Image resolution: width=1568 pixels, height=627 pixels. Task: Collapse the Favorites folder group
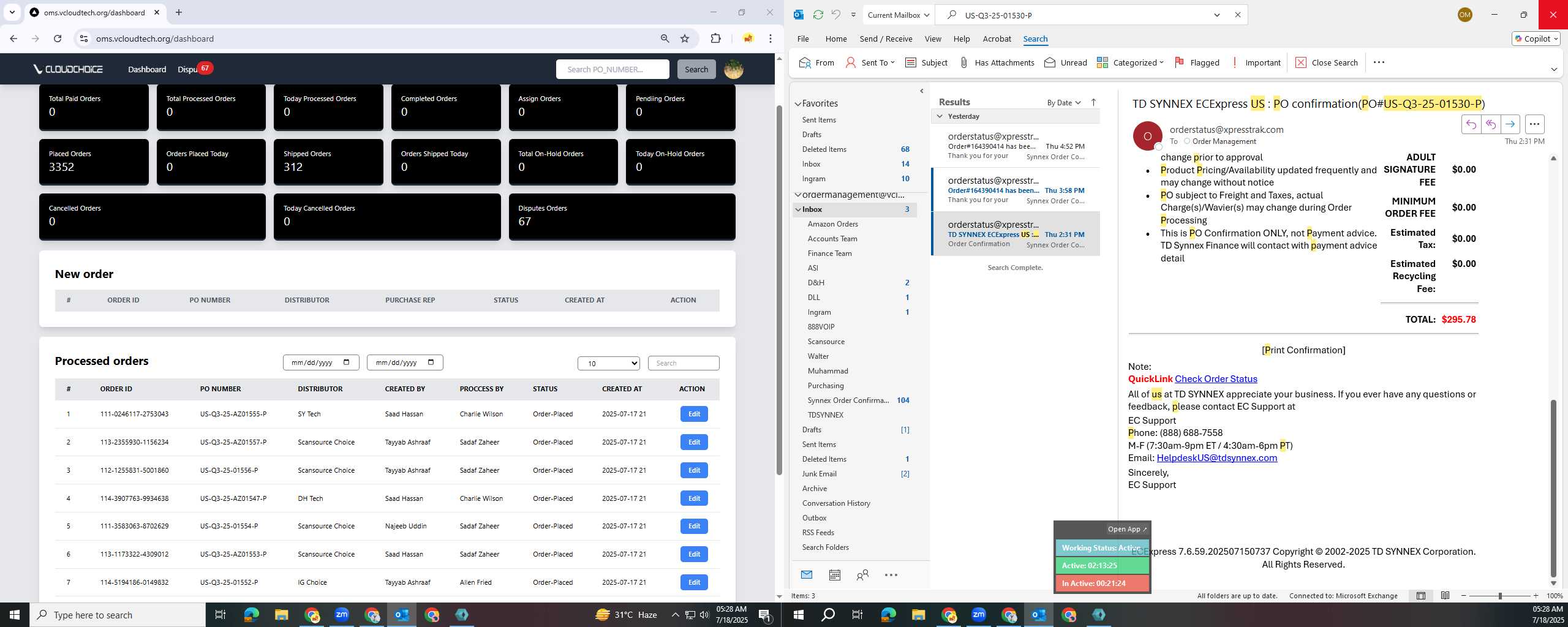[x=798, y=104]
